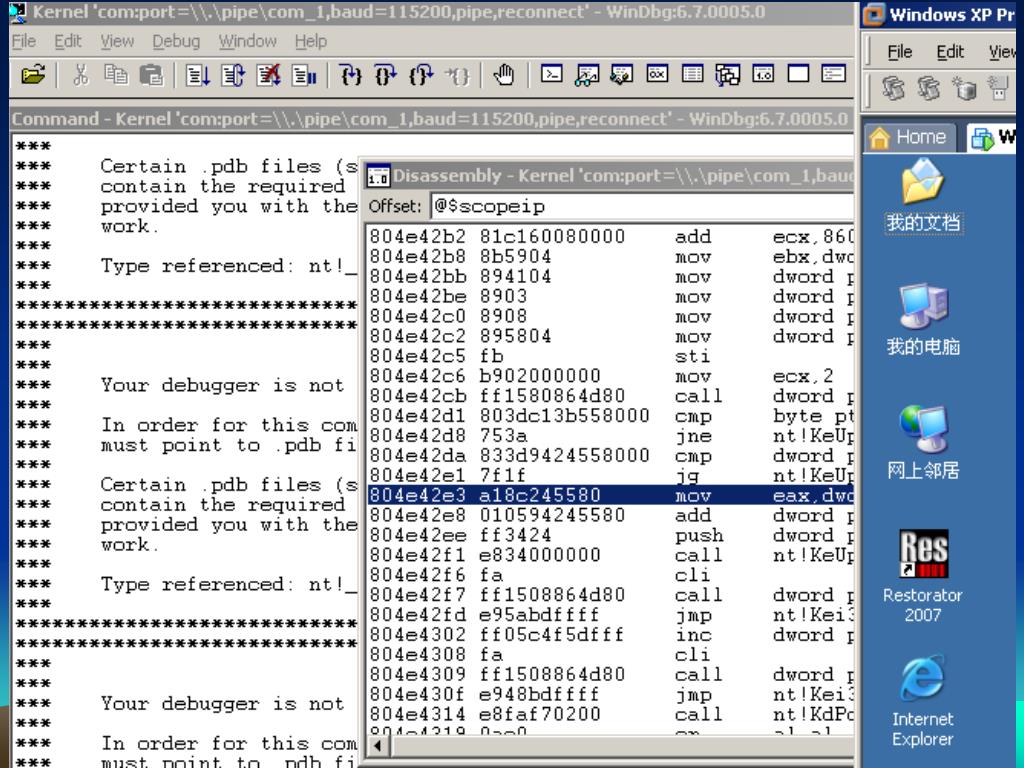The height and width of the screenshot is (768, 1024).
Task: Open the WinDbg Window menu
Action: click(x=248, y=42)
